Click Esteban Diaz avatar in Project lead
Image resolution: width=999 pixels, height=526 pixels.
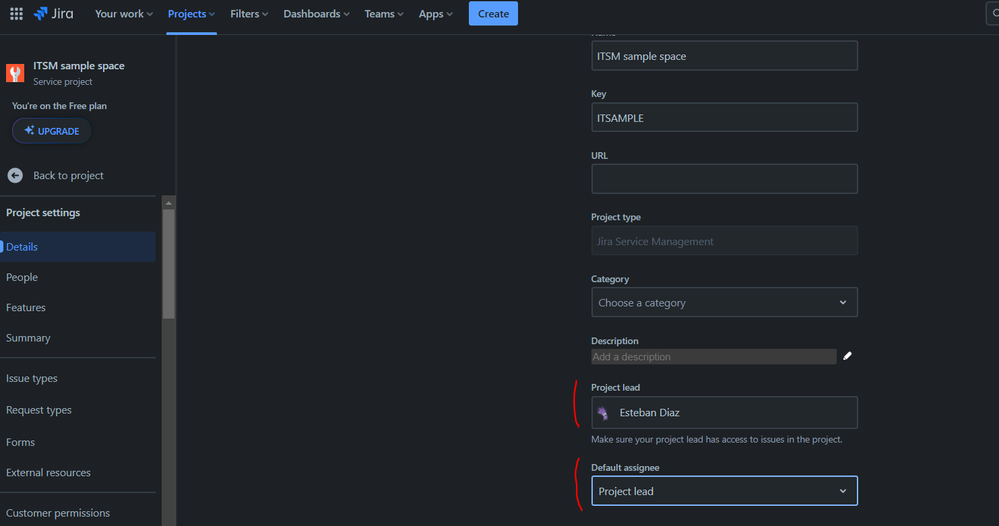click(603, 413)
